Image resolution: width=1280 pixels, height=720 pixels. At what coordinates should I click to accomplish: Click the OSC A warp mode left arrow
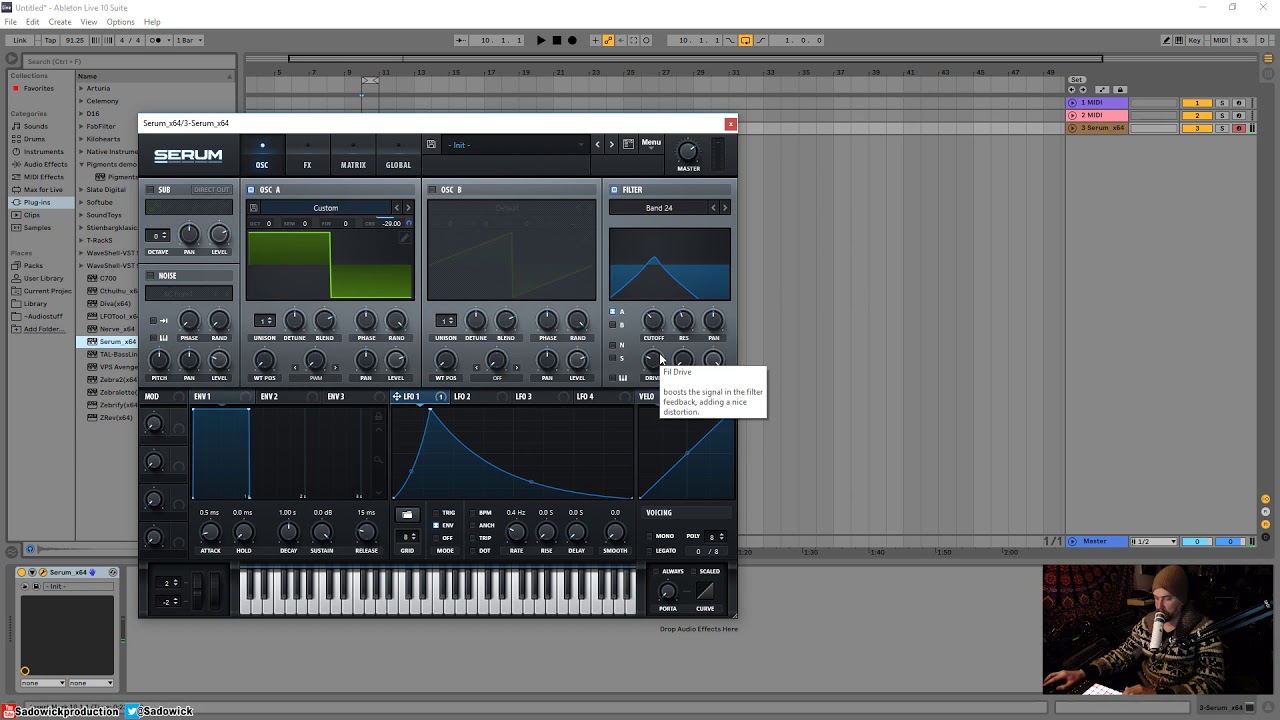(x=295, y=367)
